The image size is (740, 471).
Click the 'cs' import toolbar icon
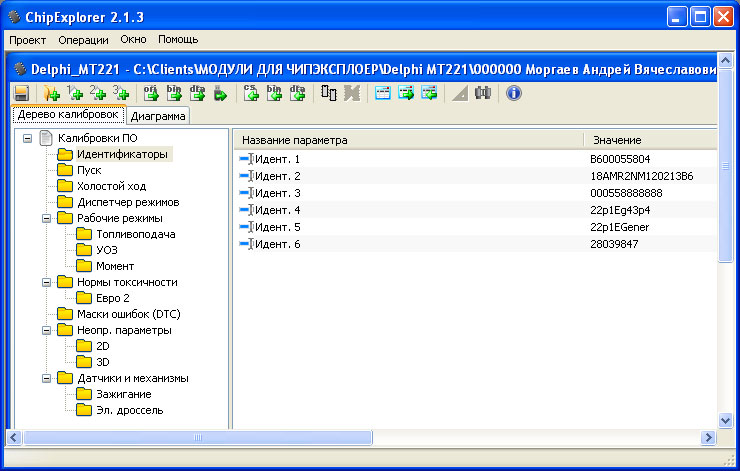pyautogui.click(x=252, y=93)
